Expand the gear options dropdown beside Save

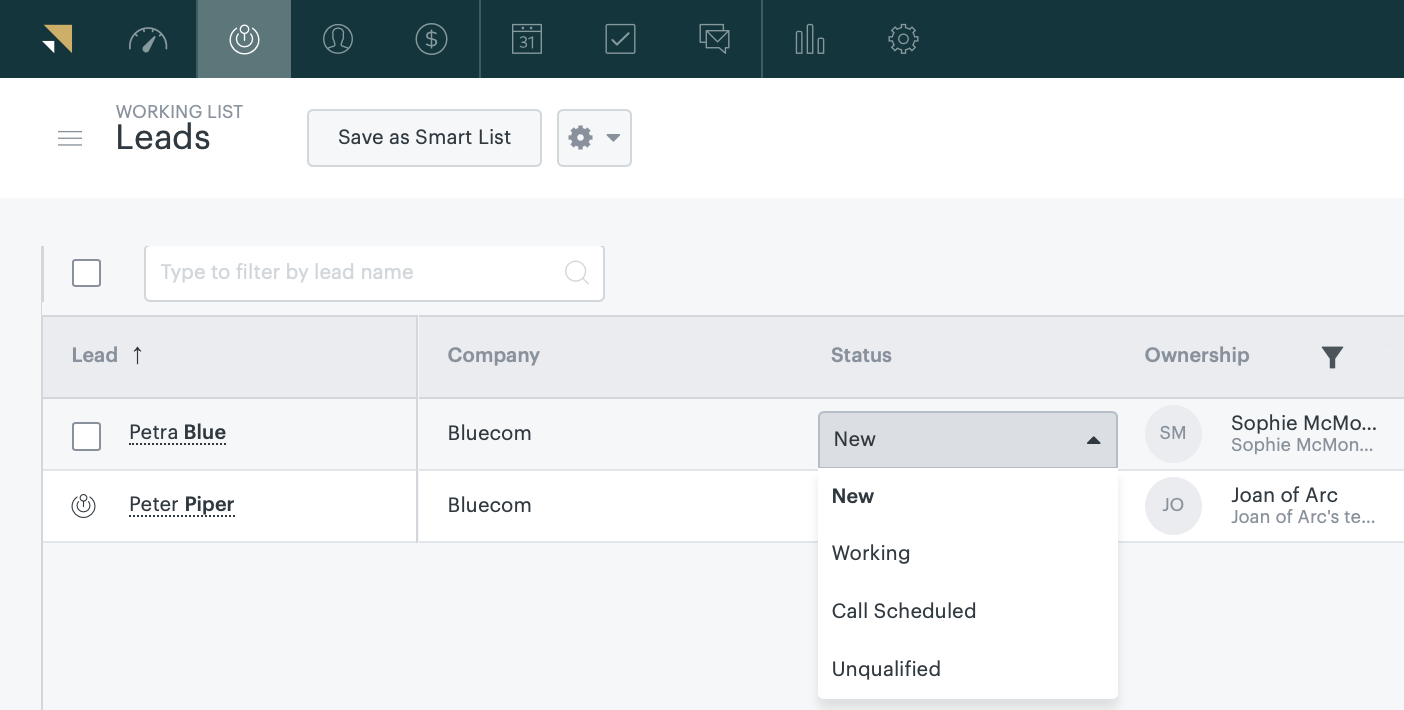pos(594,138)
